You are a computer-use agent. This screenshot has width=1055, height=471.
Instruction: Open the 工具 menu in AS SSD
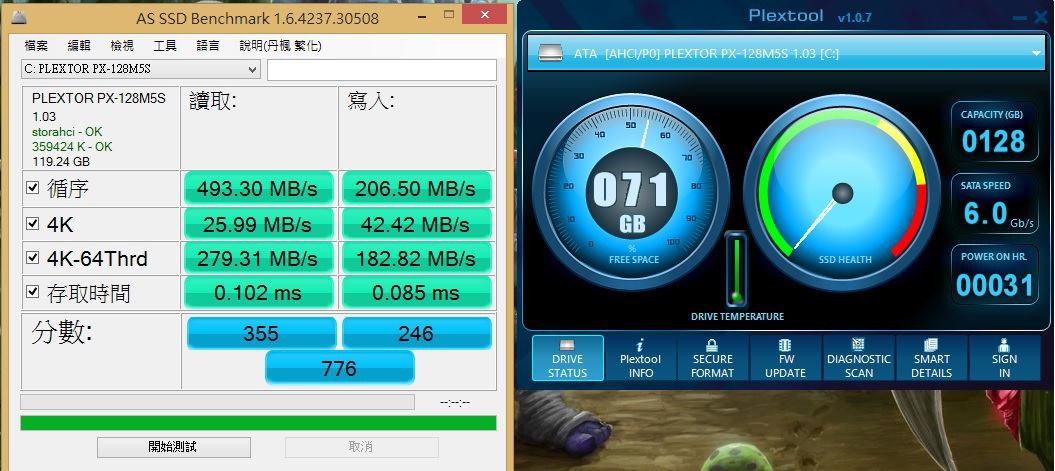pyautogui.click(x=165, y=46)
